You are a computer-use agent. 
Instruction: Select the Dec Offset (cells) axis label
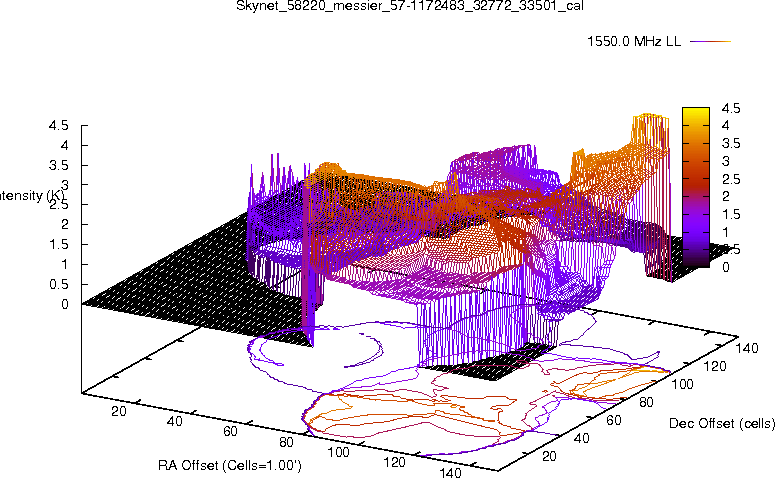(x=722, y=423)
